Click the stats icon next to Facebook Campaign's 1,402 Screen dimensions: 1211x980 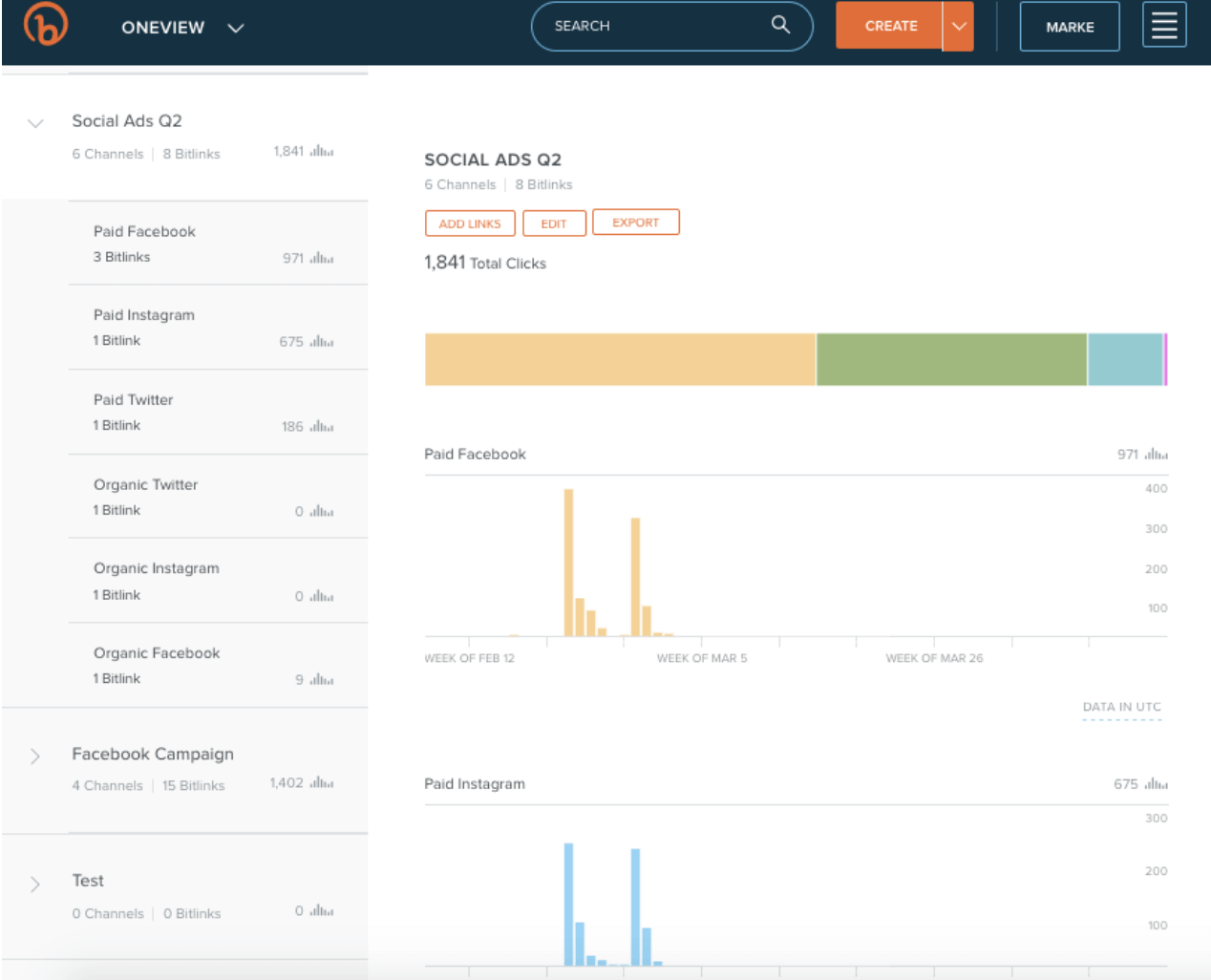click(323, 781)
